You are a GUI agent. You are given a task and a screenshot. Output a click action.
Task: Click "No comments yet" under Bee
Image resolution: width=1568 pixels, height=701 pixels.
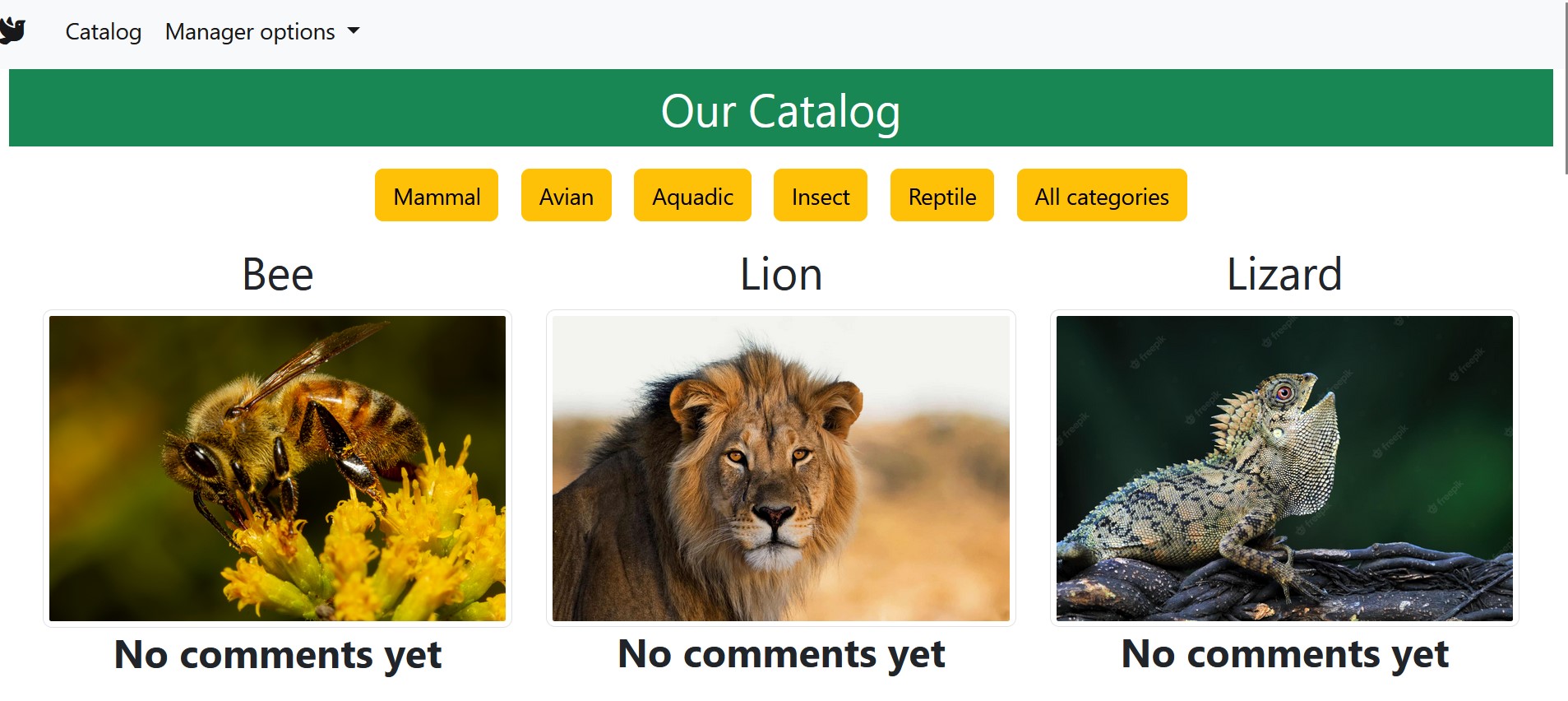click(x=277, y=655)
